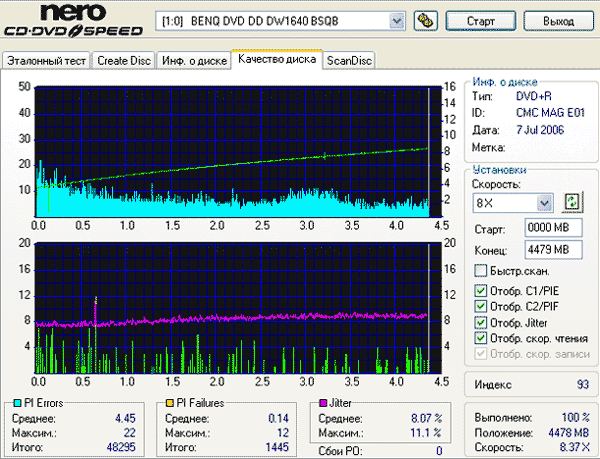The height and width of the screenshot is (459, 600).
Task: Uncheck Отобр. C2/PIF checkbox
Action: [x=480, y=306]
